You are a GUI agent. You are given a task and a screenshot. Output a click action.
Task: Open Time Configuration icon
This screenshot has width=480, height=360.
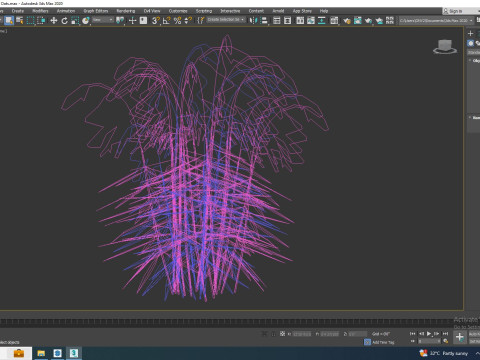pos(446,341)
